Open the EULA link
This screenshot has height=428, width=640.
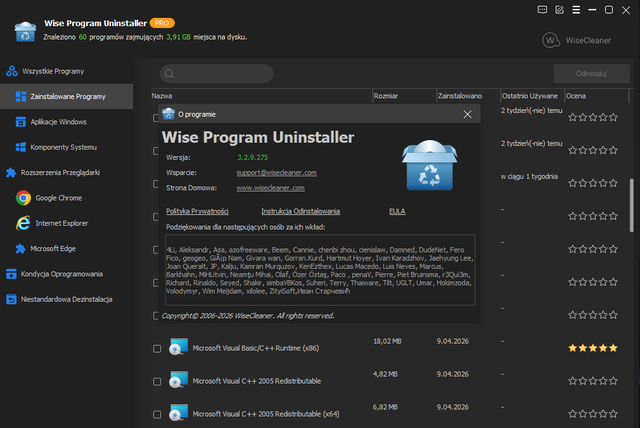(397, 211)
